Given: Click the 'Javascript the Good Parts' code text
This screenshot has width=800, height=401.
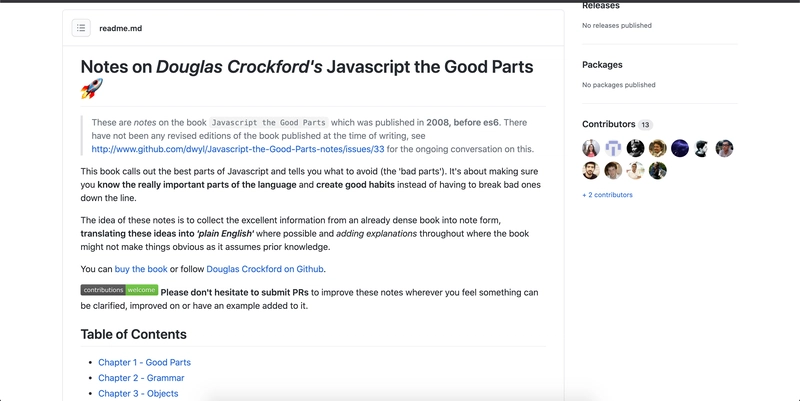Looking at the screenshot, I should point(268,122).
